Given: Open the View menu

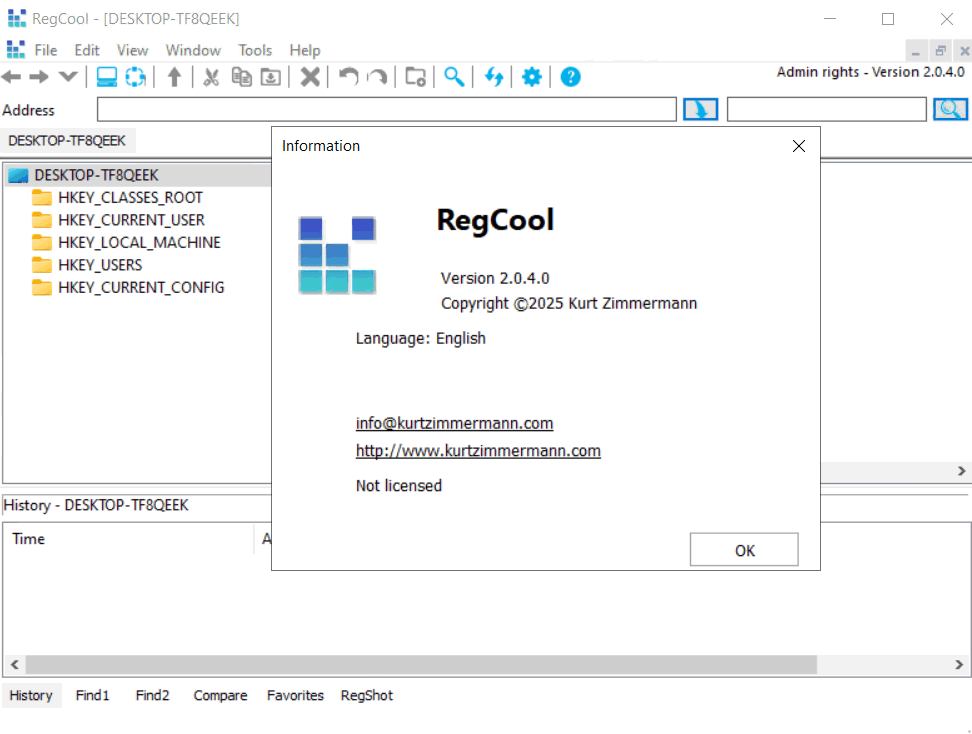Looking at the screenshot, I should pyautogui.click(x=133, y=50).
